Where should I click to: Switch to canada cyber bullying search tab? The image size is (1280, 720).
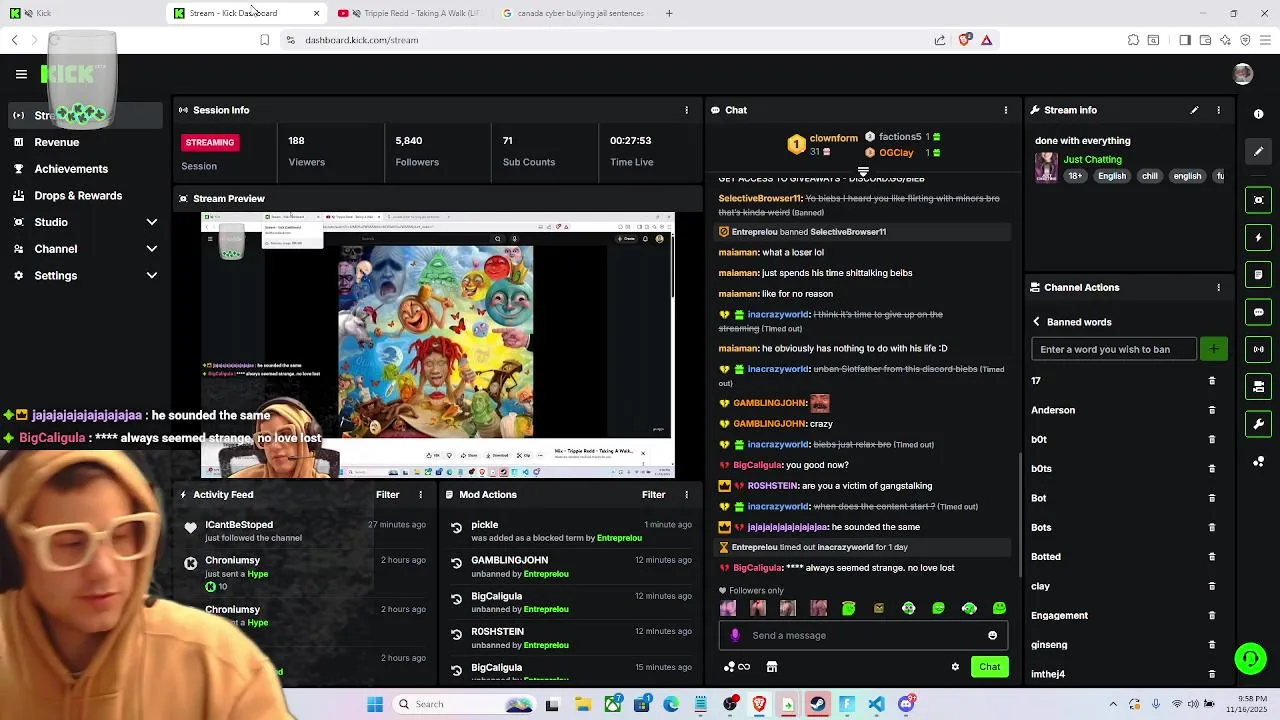tap(576, 13)
